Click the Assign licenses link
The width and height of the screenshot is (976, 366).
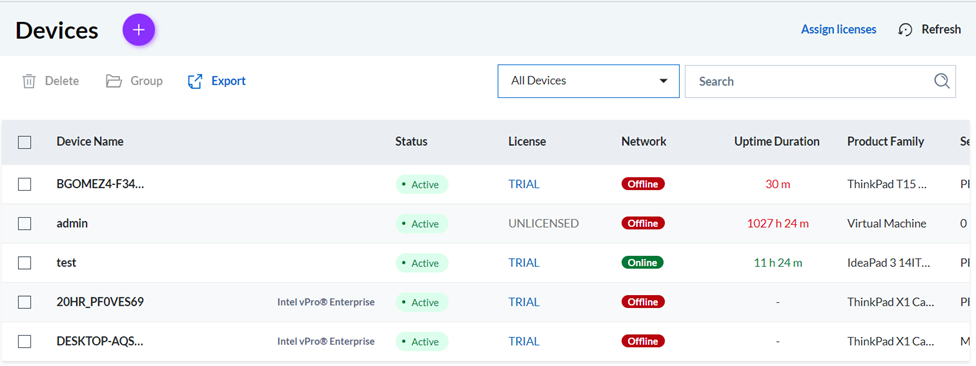(838, 29)
